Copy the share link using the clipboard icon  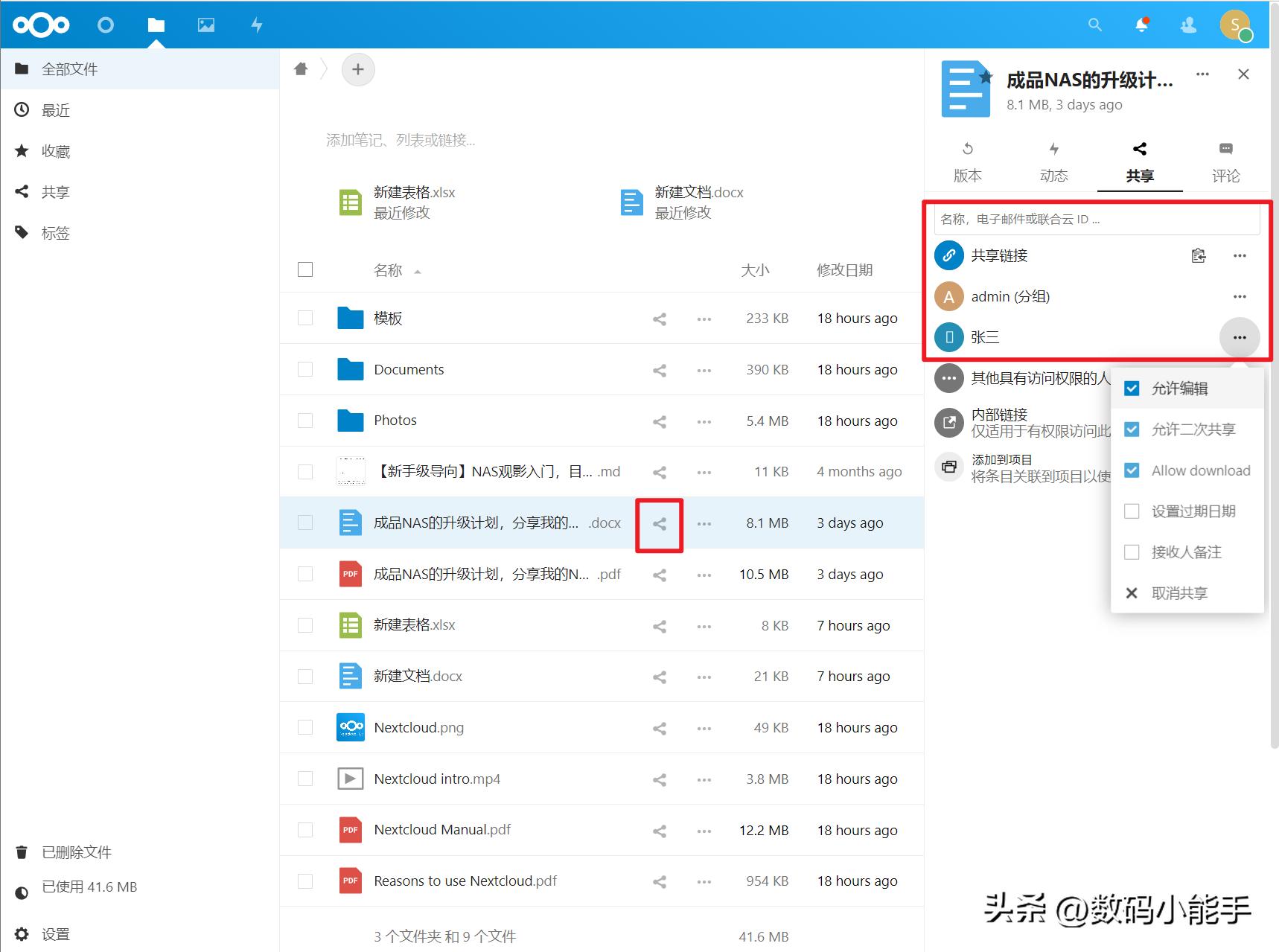[x=1199, y=255]
